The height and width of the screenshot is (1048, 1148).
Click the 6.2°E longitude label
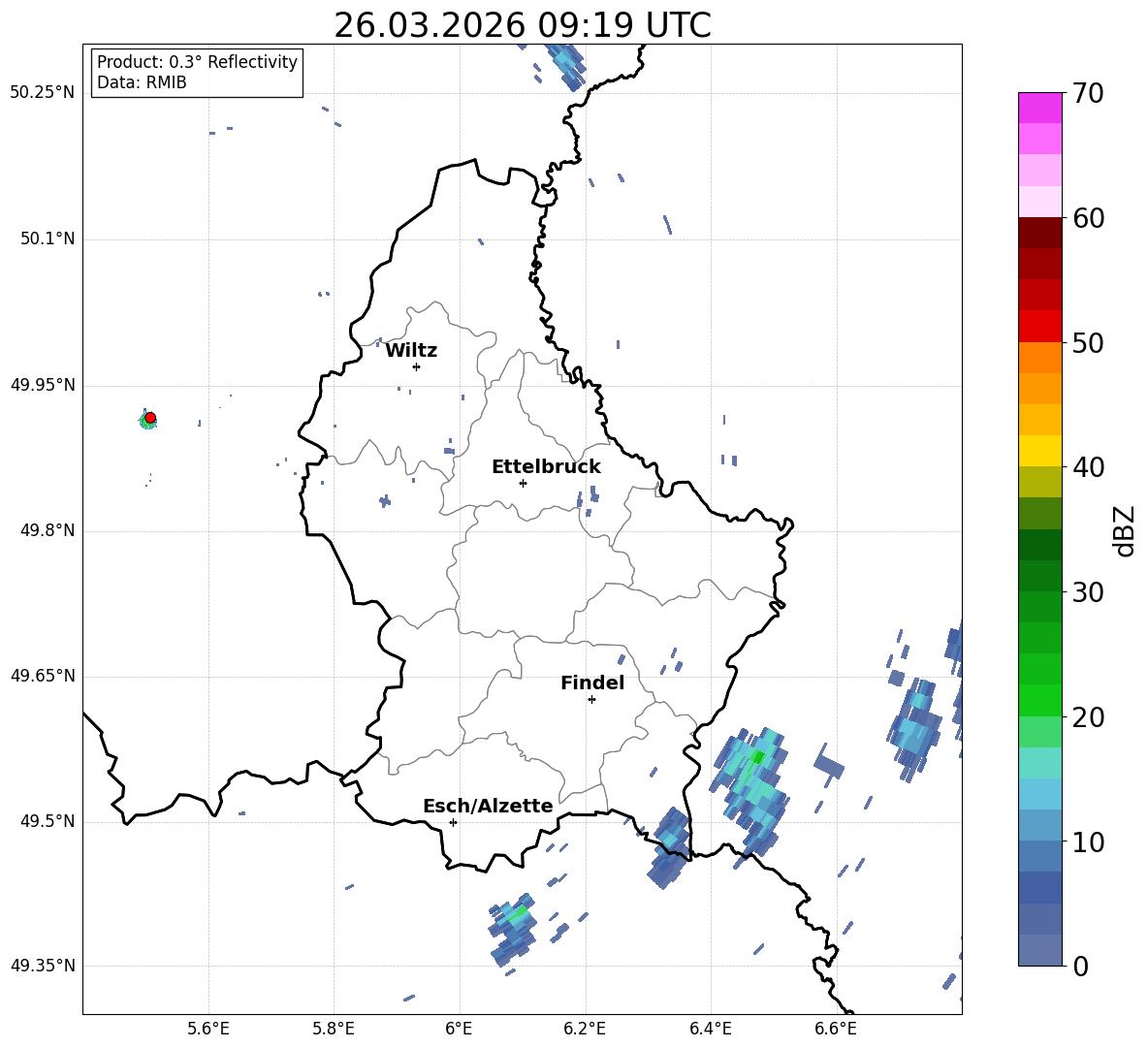(585, 1029)
